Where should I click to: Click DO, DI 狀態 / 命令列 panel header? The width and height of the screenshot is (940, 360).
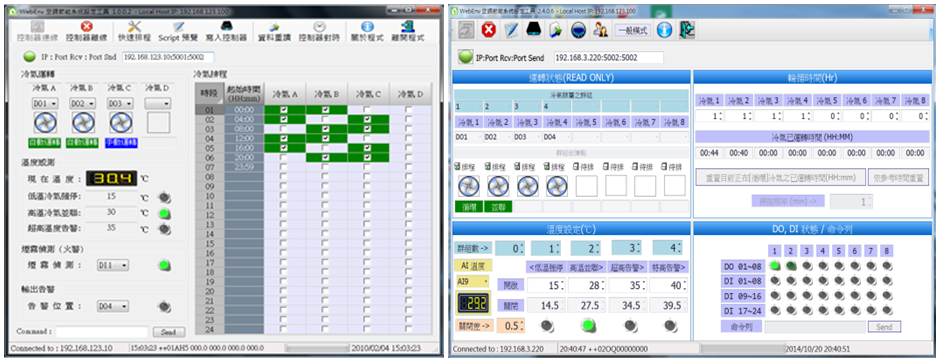[x=812, y=228]
